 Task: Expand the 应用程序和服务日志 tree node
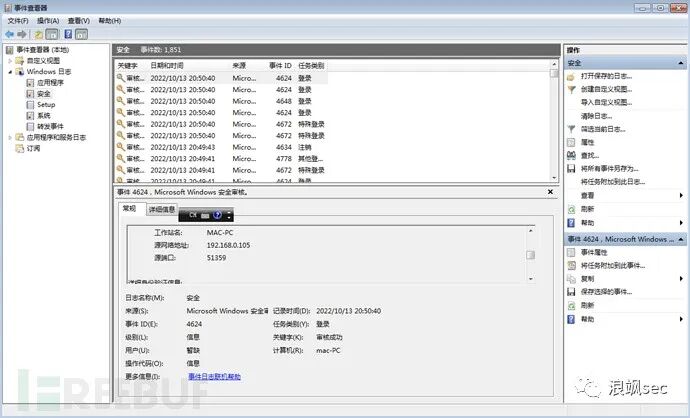pyautogui.click(x=10, y=138)
